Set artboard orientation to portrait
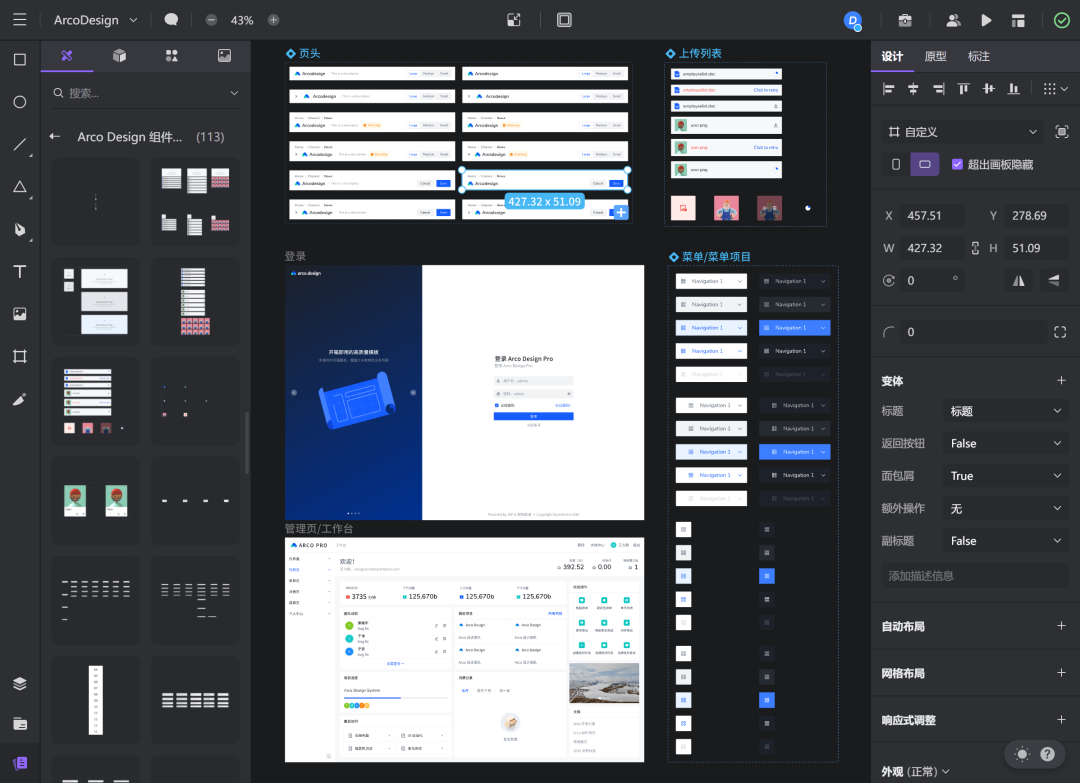The height and width of the screenshot is (783, 1080). (895, 164)
